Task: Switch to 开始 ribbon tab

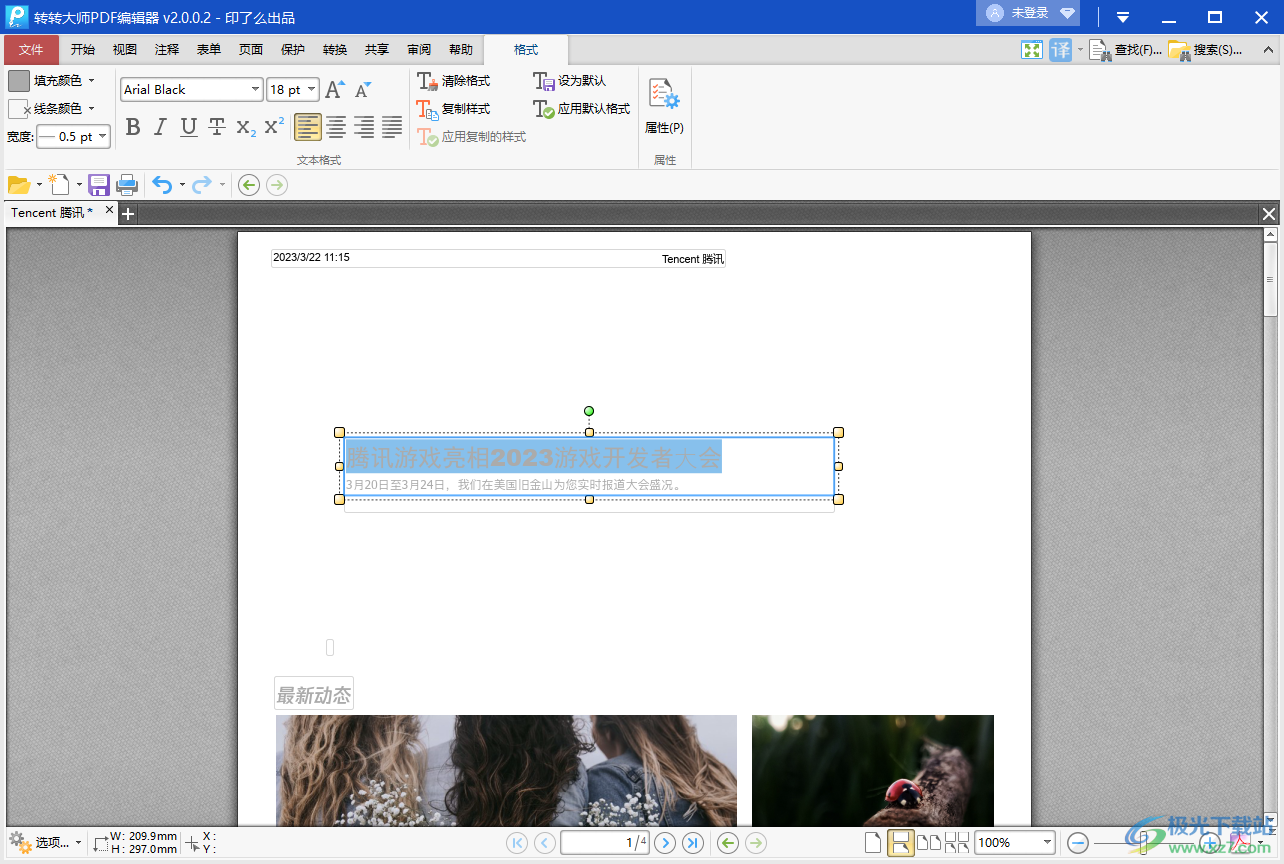Action: point(83,50)
